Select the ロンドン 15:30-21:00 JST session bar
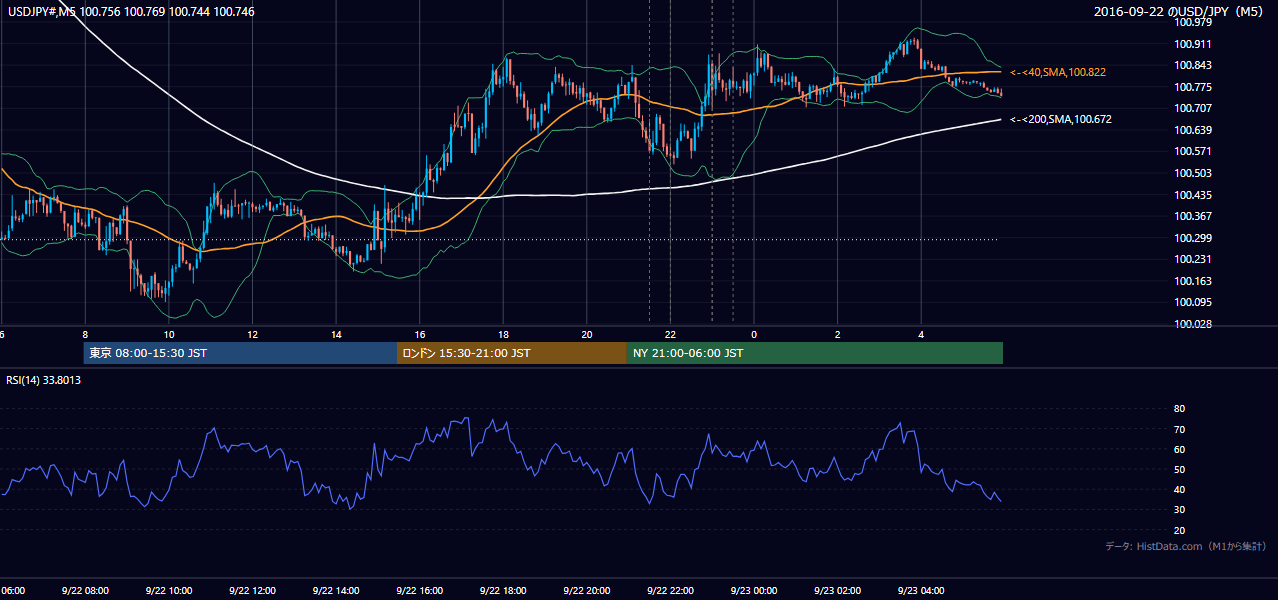Image resolution: width=1278 pixels, height=600 pixels. pyautogui.click(x=512, y=353)
